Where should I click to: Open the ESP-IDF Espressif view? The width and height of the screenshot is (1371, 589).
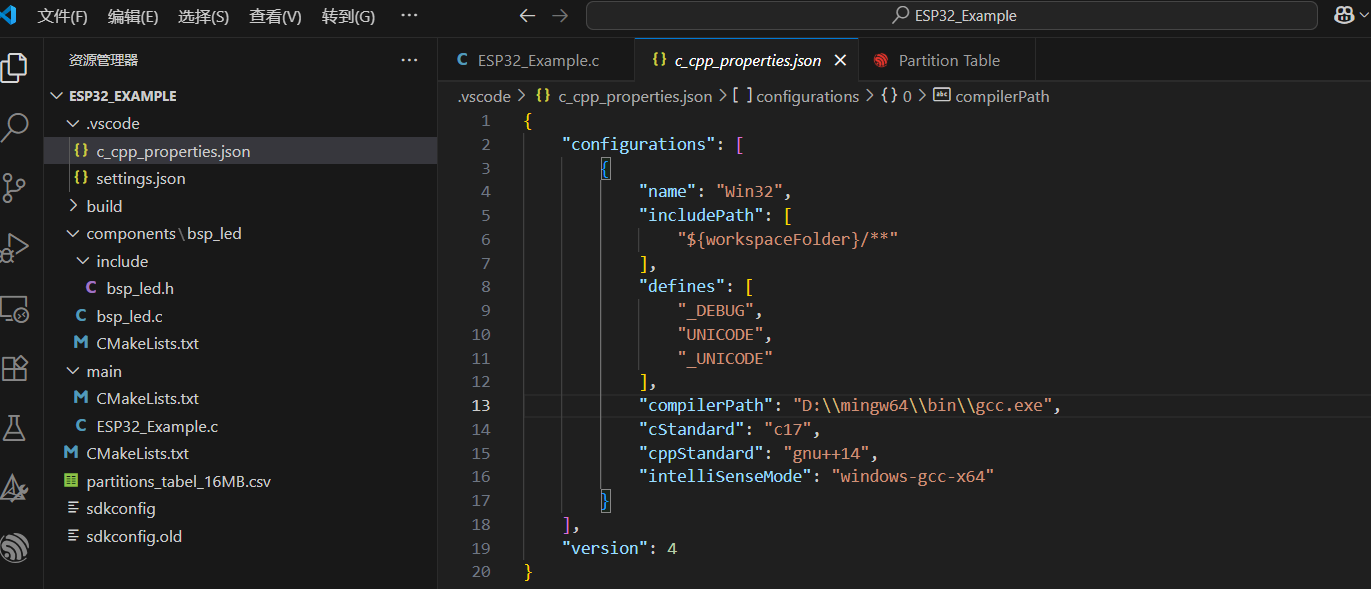[x=14, y=548]
